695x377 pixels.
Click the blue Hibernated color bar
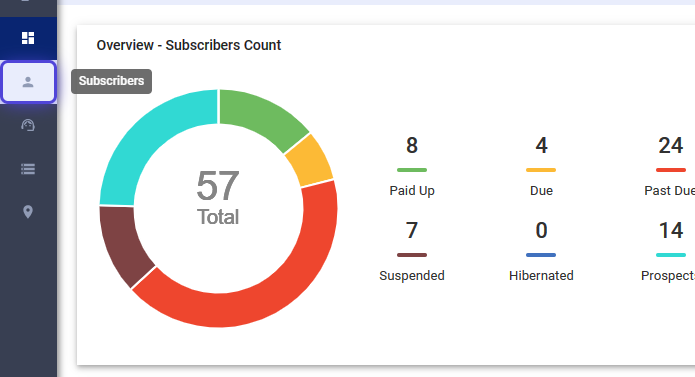pyautogui.click(x=541, y=255)
